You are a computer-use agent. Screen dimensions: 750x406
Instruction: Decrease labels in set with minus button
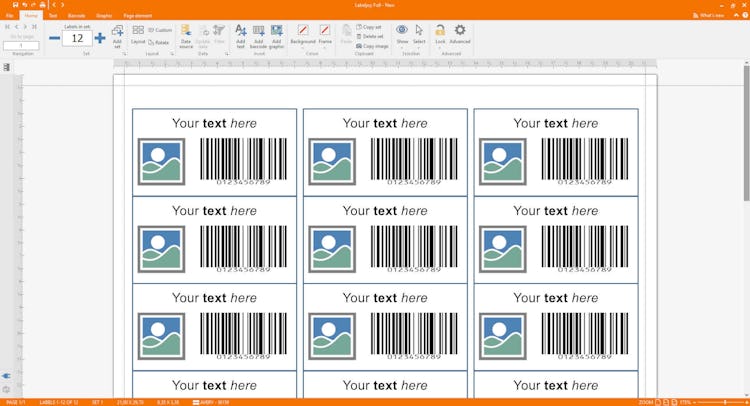click(x=55, y=38)
